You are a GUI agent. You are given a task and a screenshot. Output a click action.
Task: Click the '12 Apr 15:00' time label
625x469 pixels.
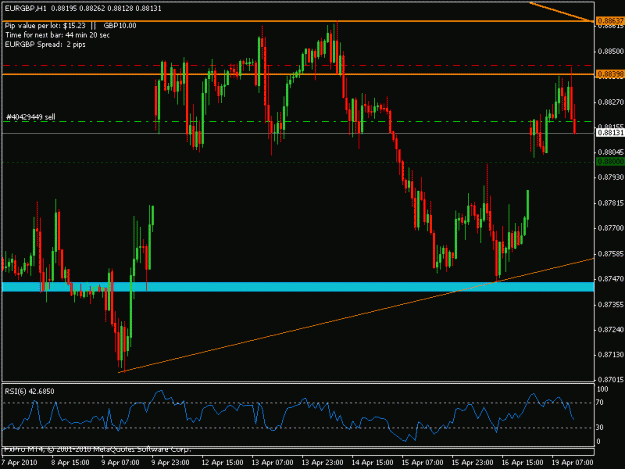[222, 463]
